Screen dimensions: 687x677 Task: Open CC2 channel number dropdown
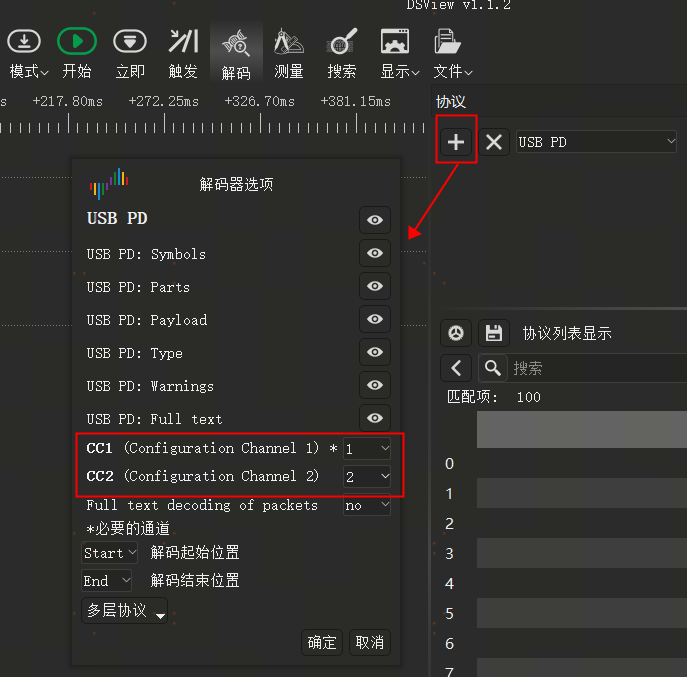tap(367, 476)
